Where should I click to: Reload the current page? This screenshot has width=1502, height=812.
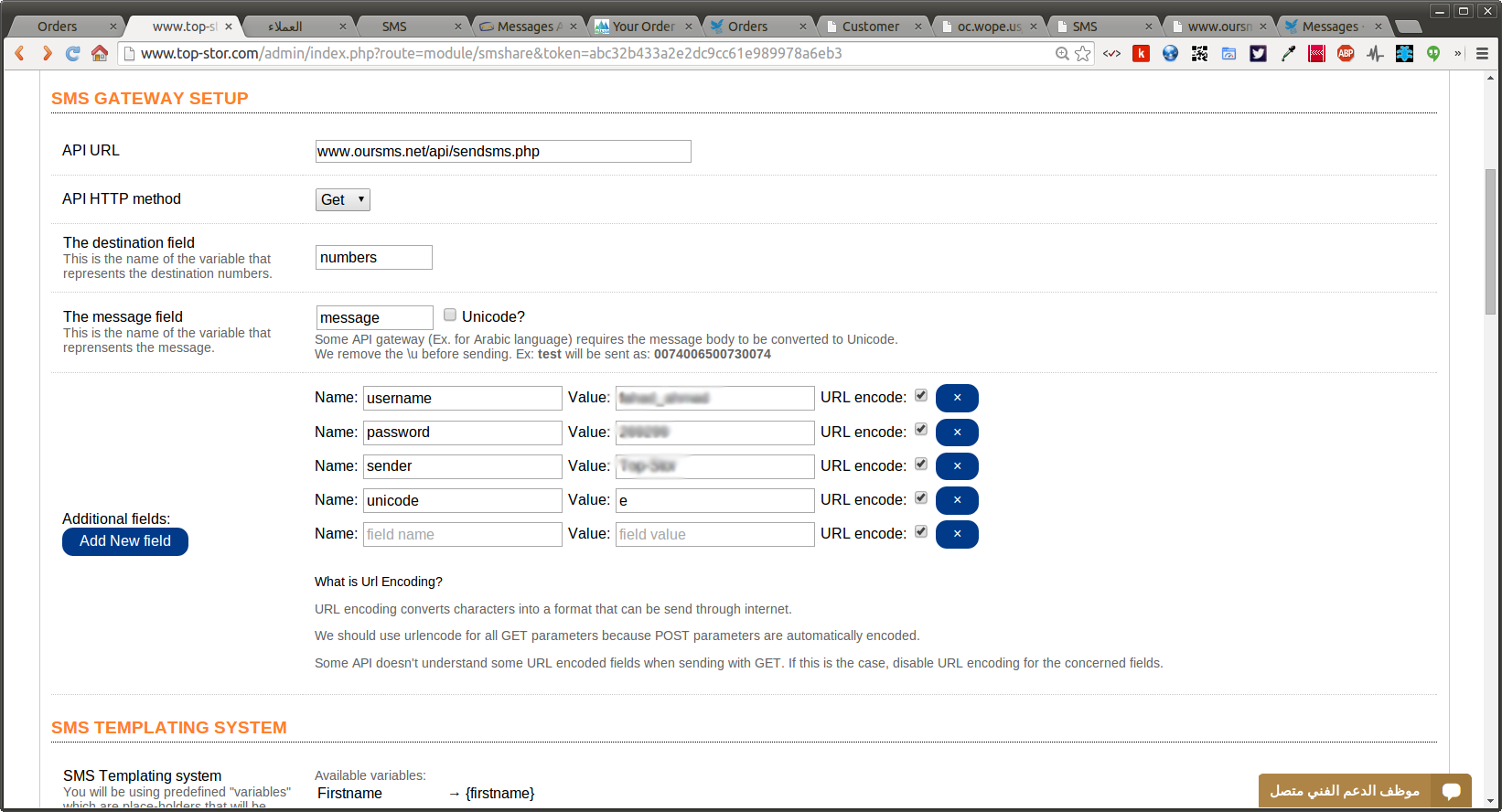[72, 54]
